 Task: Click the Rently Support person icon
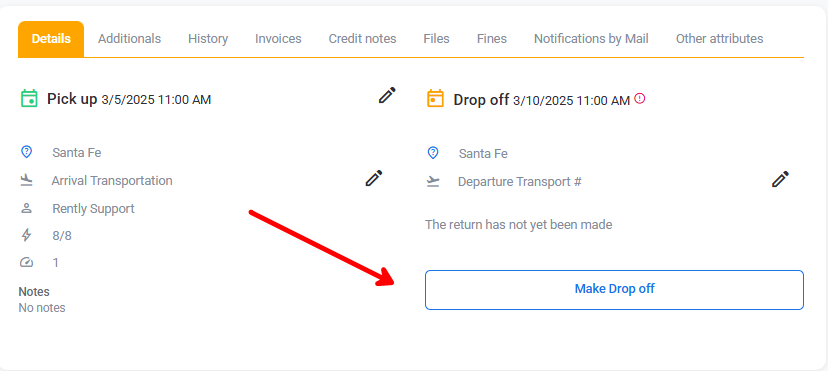click(26, 208)
